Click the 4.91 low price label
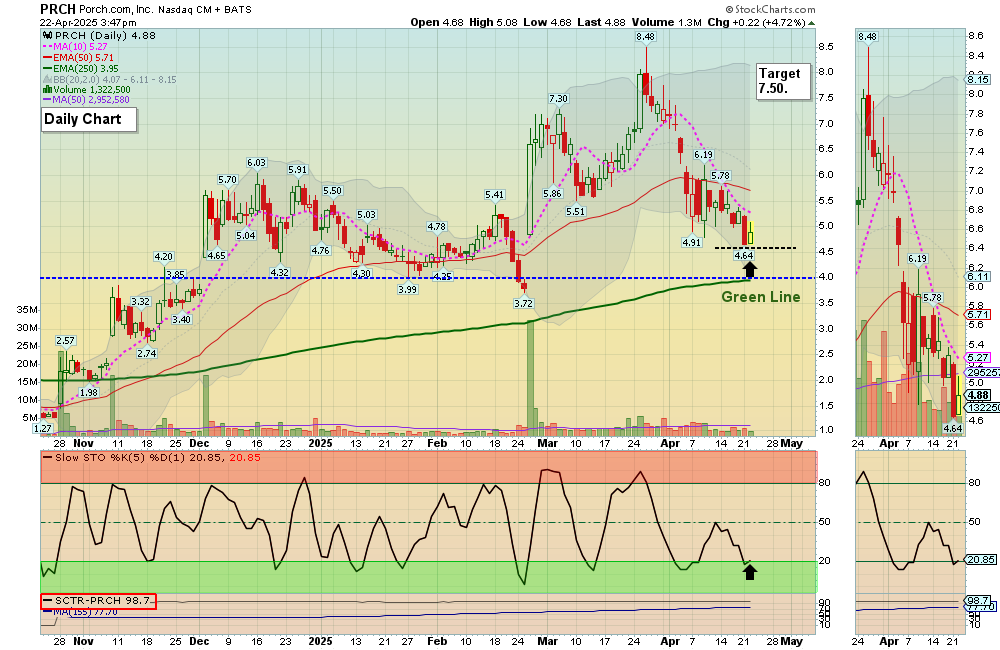The image size is (1000, 650). pos(691,242)
